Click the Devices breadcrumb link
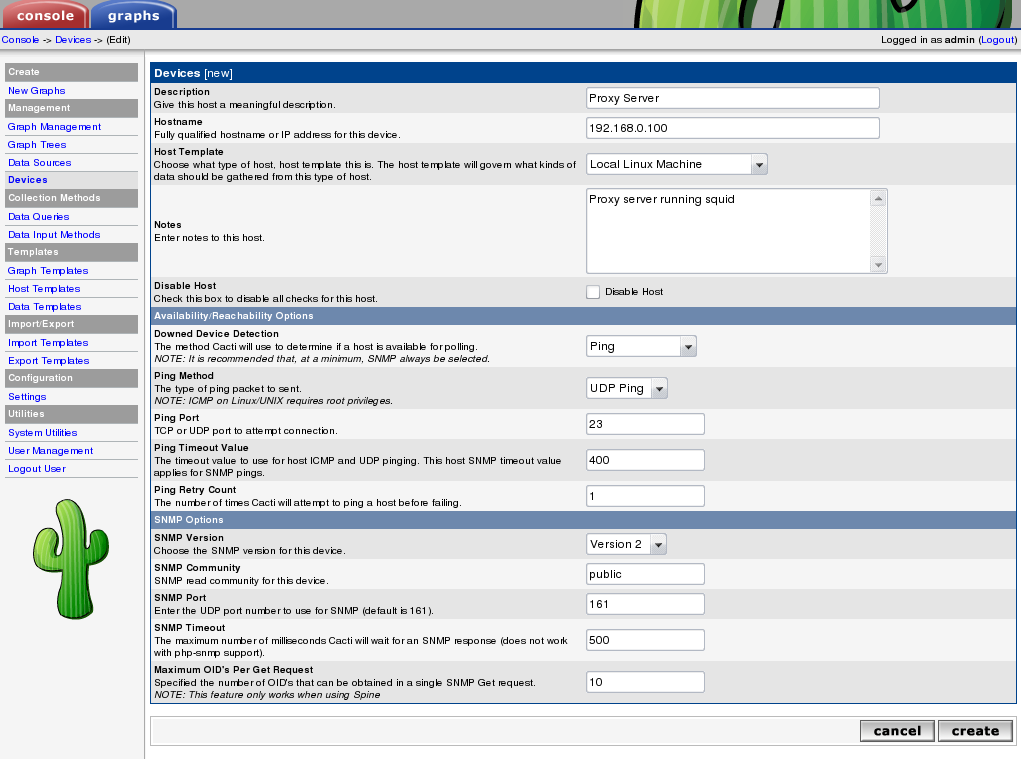The image size is (1021, 759). 73,40
